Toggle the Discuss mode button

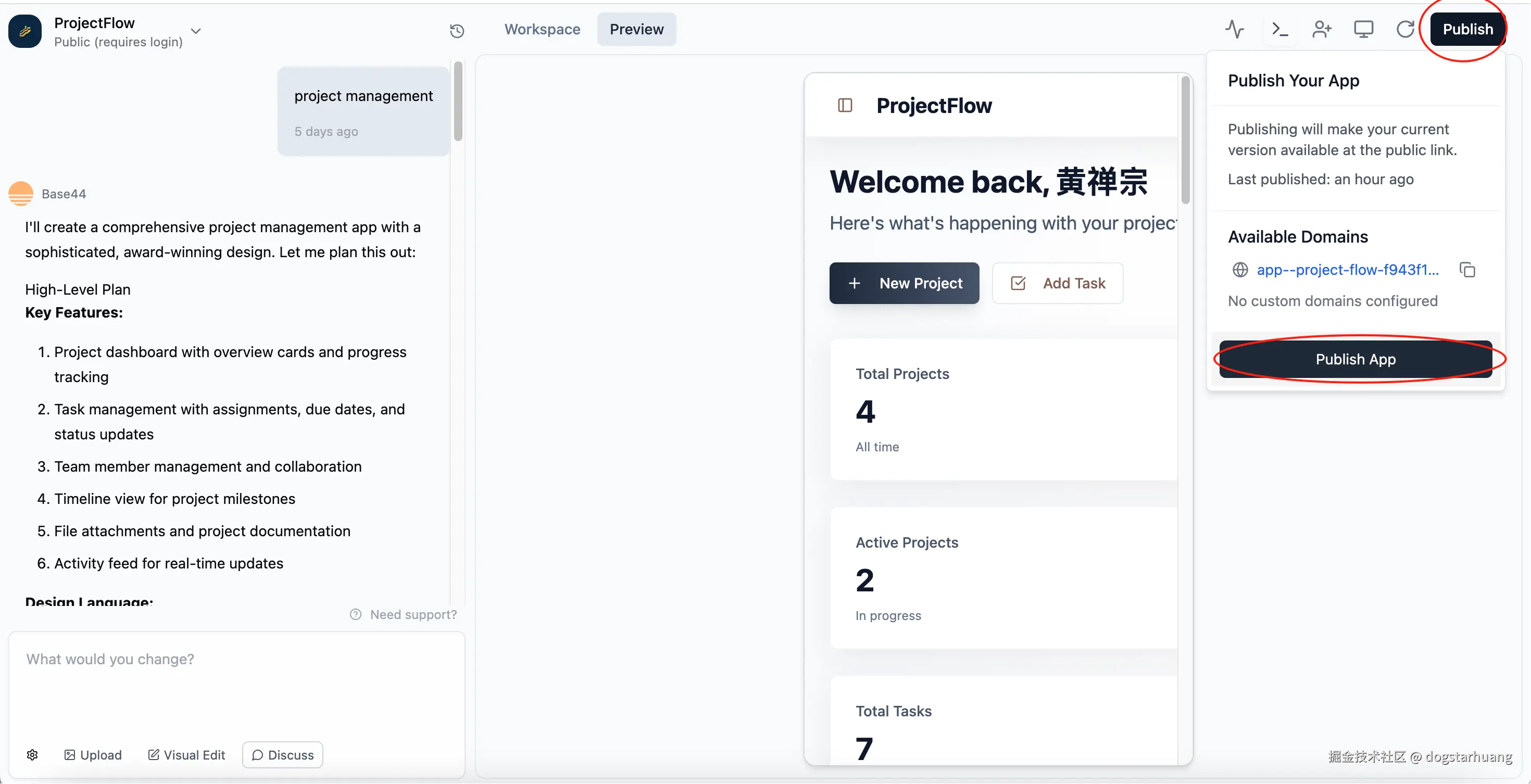pos(282,755)
